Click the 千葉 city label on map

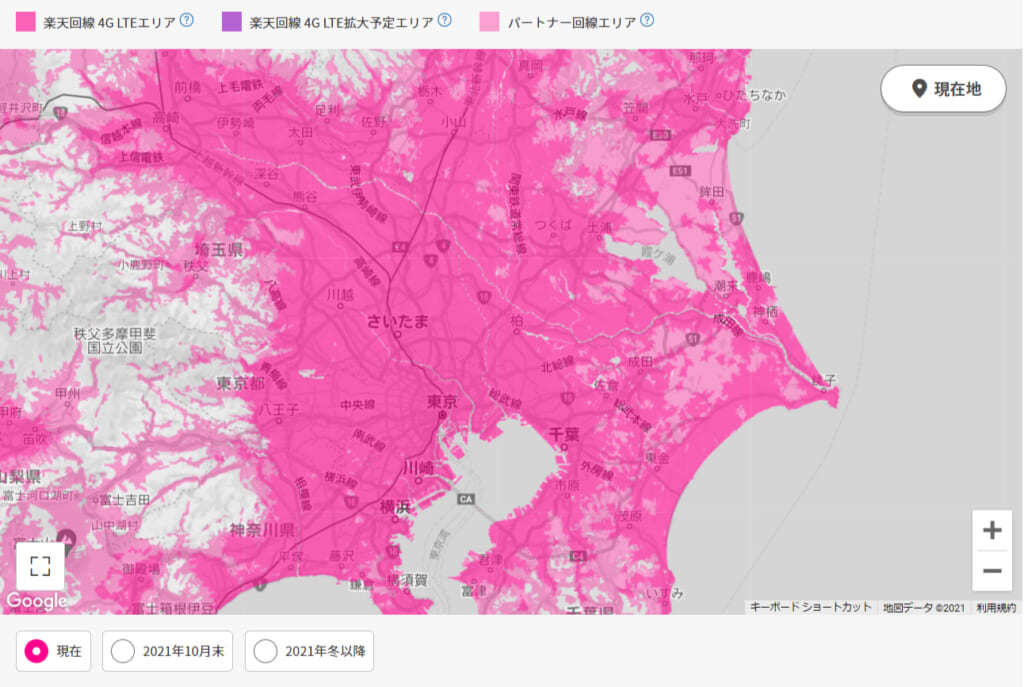565,434
